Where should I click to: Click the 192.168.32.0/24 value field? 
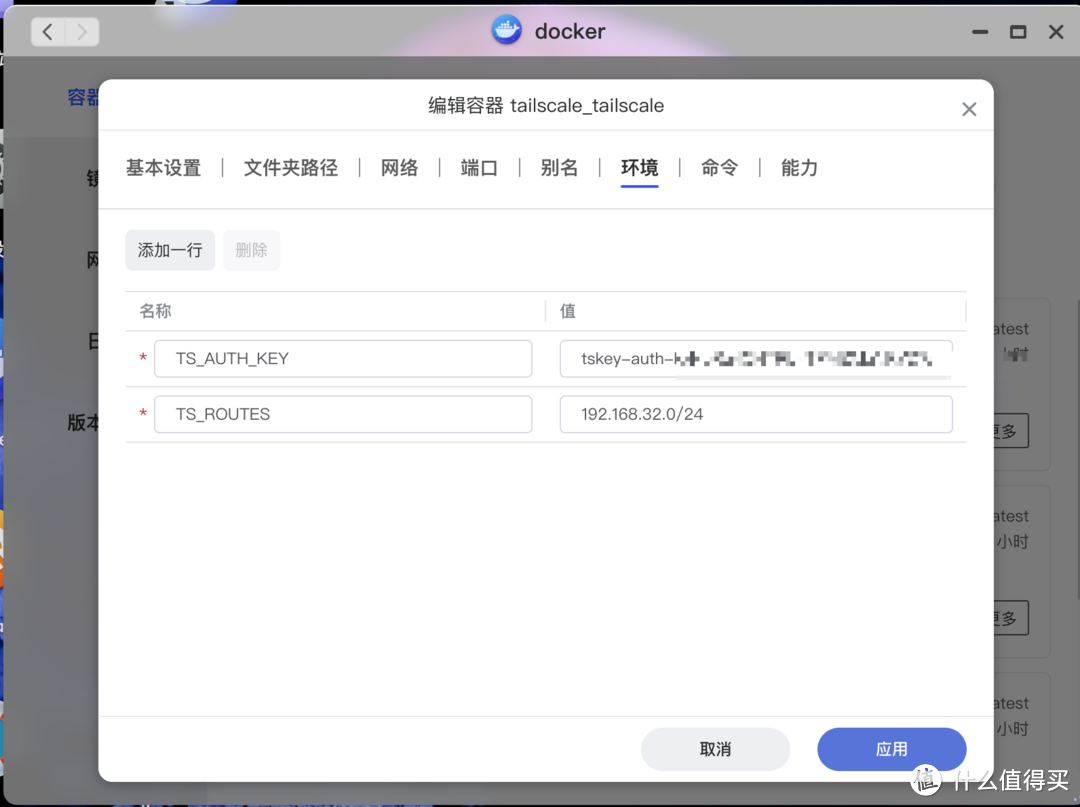pos(756,414)
